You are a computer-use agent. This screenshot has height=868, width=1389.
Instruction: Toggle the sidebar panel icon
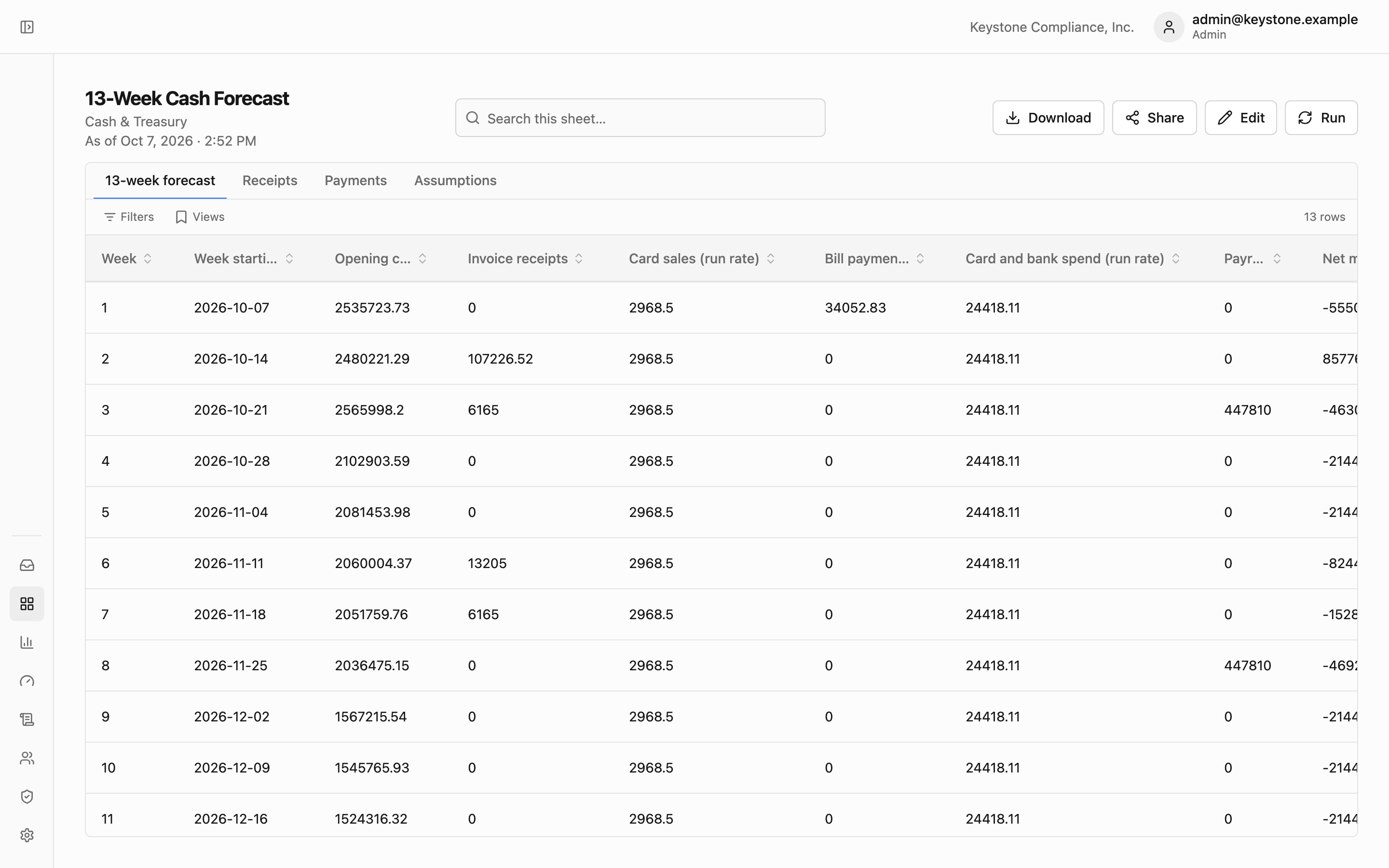pos(27,27)
